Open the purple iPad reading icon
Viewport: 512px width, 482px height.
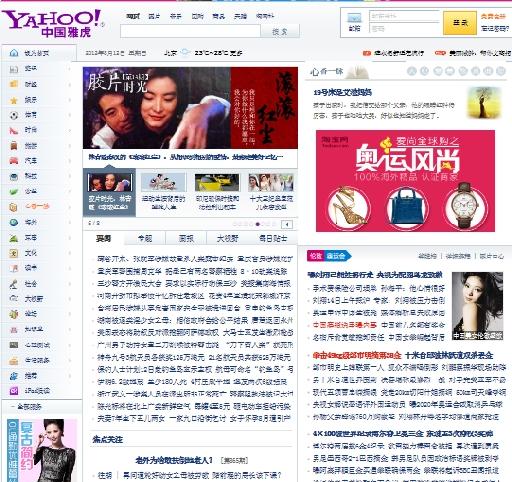tap(14, 391)
